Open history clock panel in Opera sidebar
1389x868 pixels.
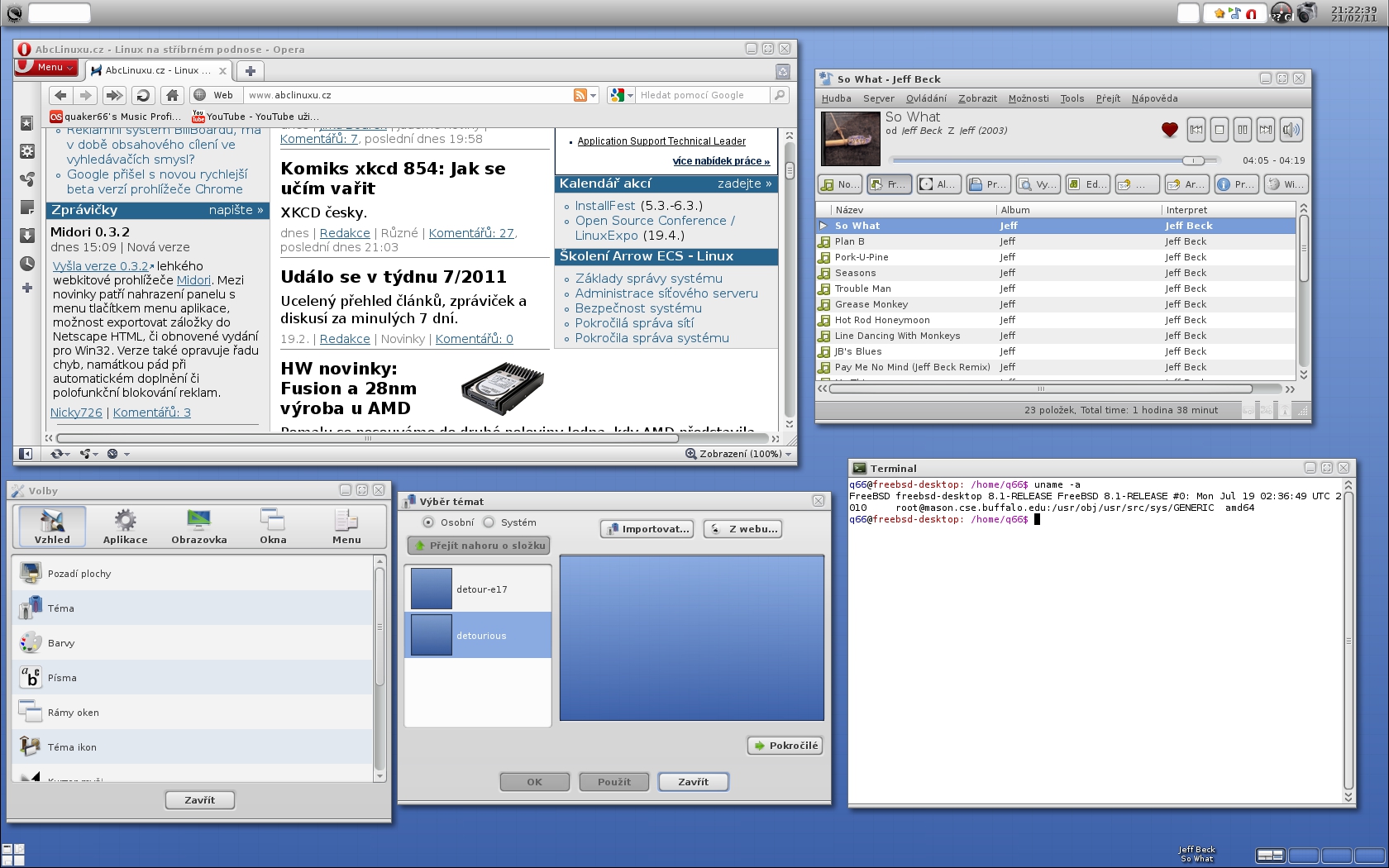(27, 264)
